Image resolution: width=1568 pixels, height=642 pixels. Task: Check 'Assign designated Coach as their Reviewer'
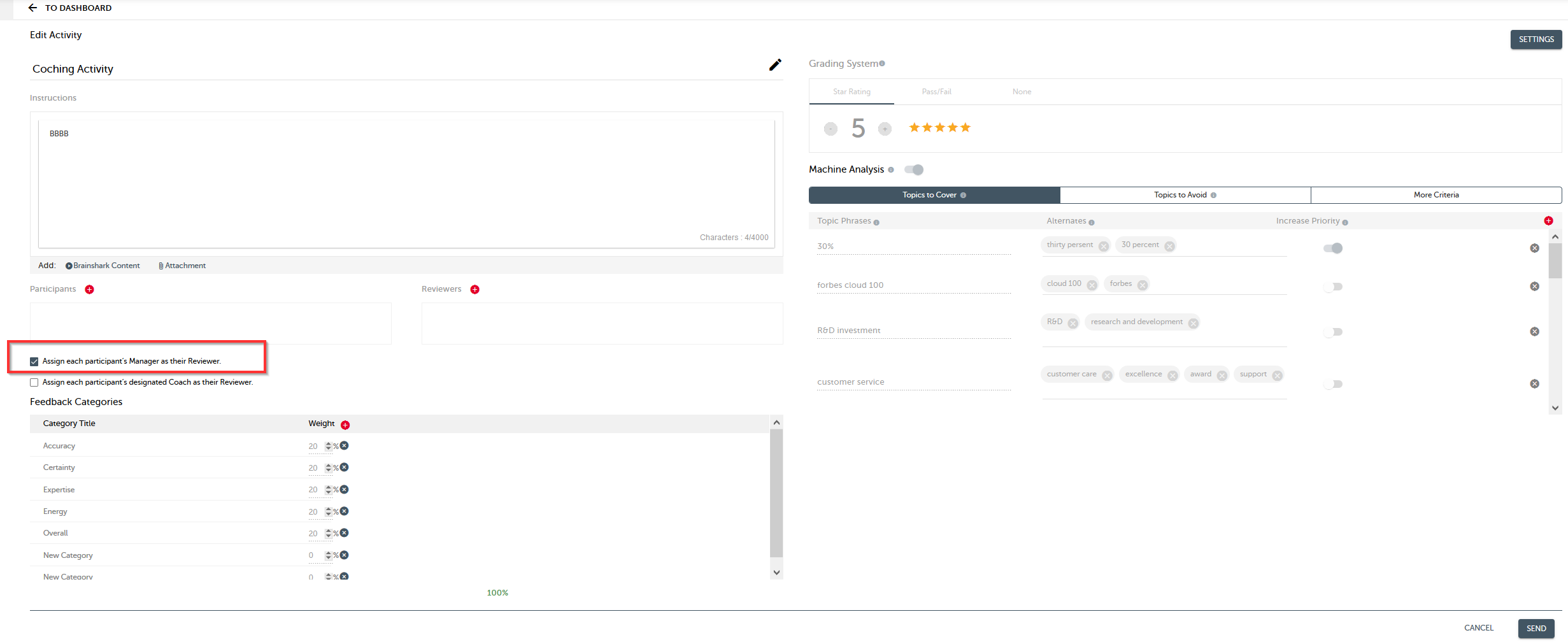34,383
